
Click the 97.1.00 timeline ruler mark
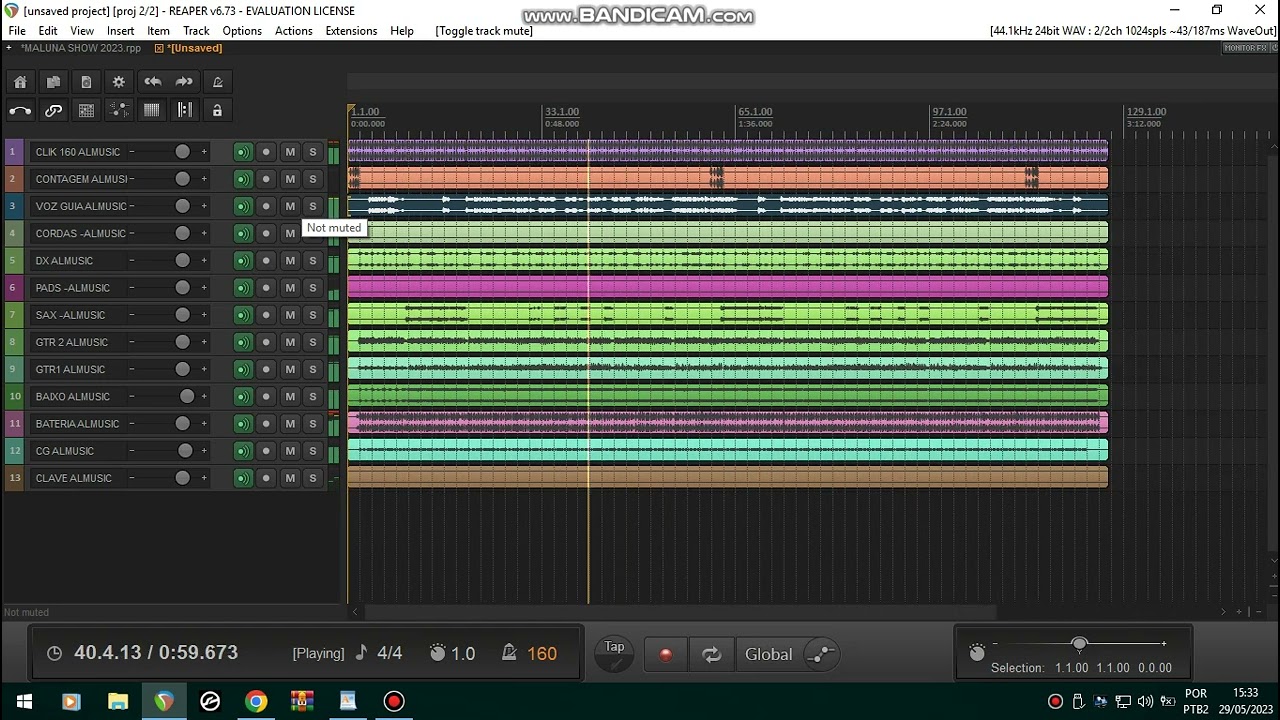point(949,112)
